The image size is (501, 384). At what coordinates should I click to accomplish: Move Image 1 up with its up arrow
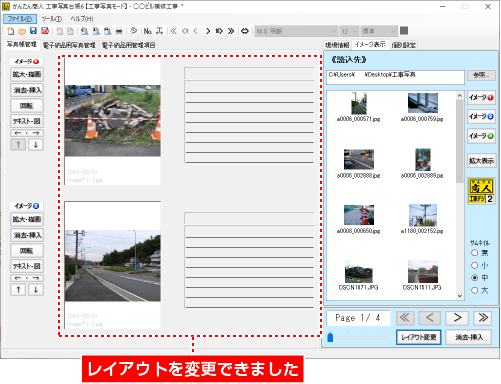pos(18,145)
